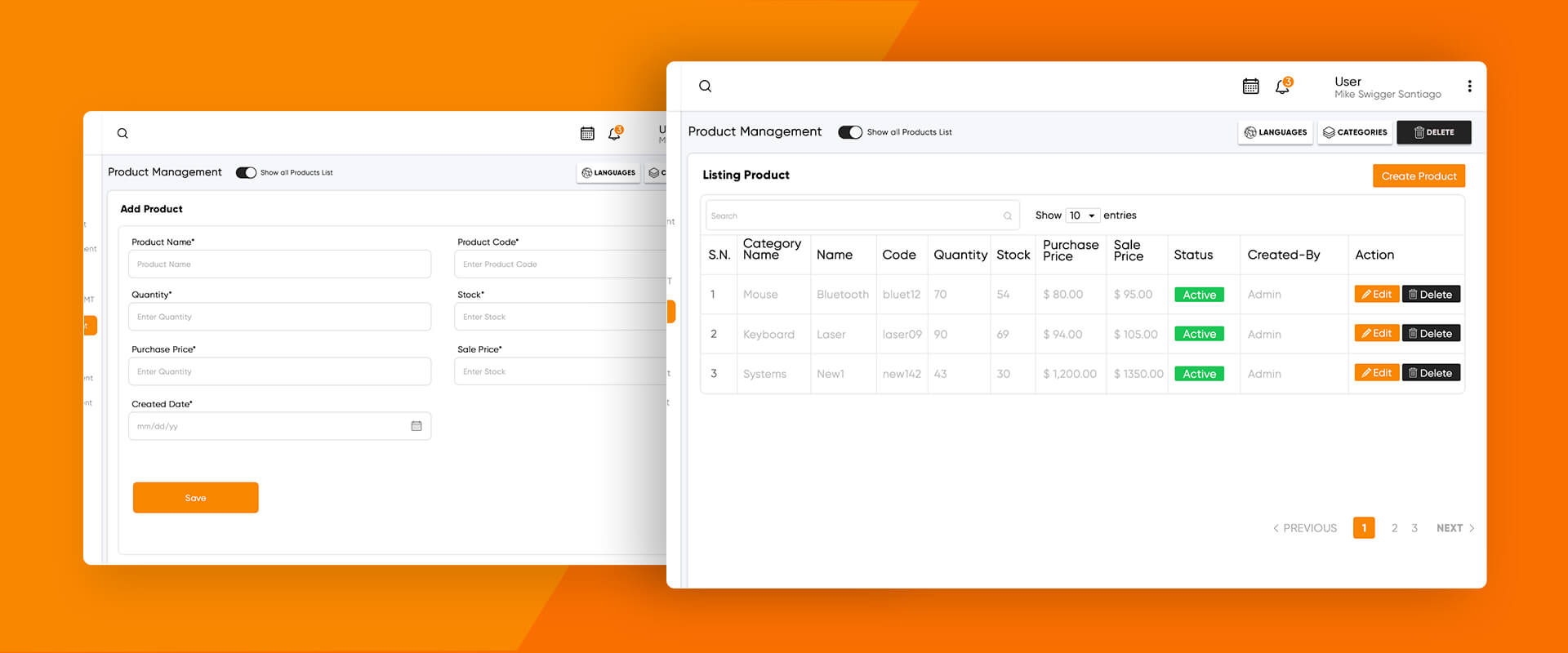The image size is (1568, 653).
Task: Go to NEXT page of products
Action: (x=1454, y=528)
